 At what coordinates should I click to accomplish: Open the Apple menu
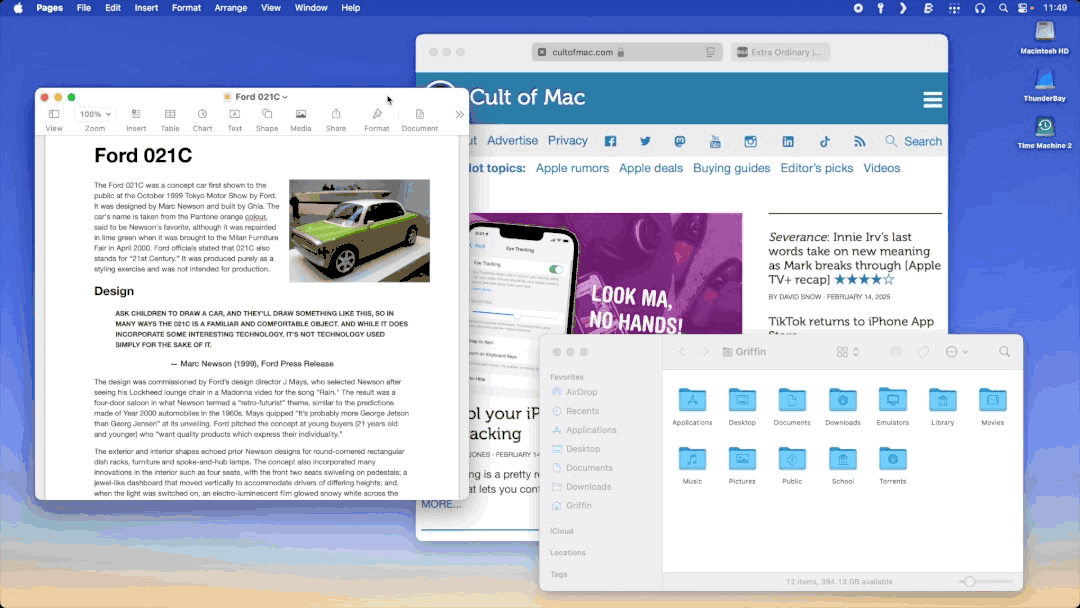(18, 8)
